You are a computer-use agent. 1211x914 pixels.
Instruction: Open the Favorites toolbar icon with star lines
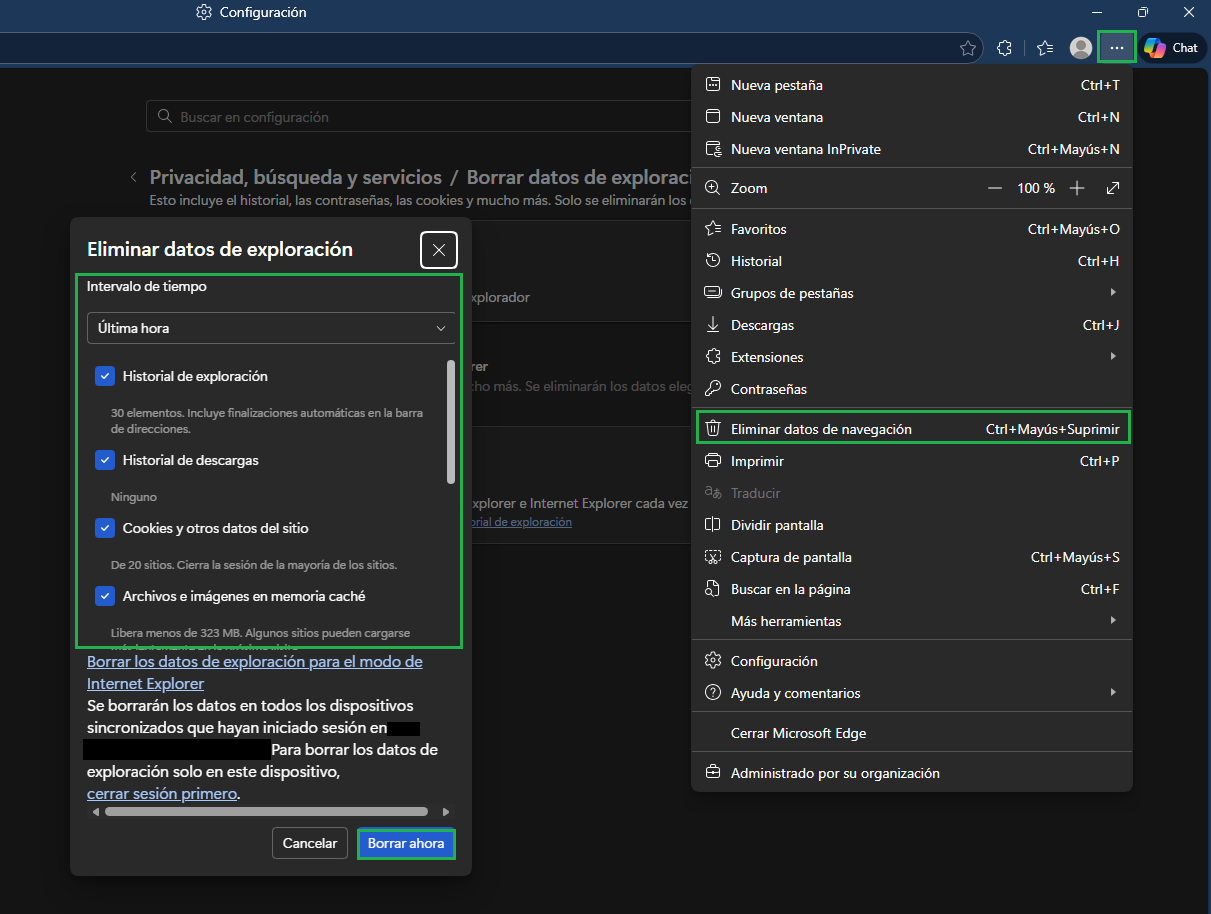(1045, 48)
